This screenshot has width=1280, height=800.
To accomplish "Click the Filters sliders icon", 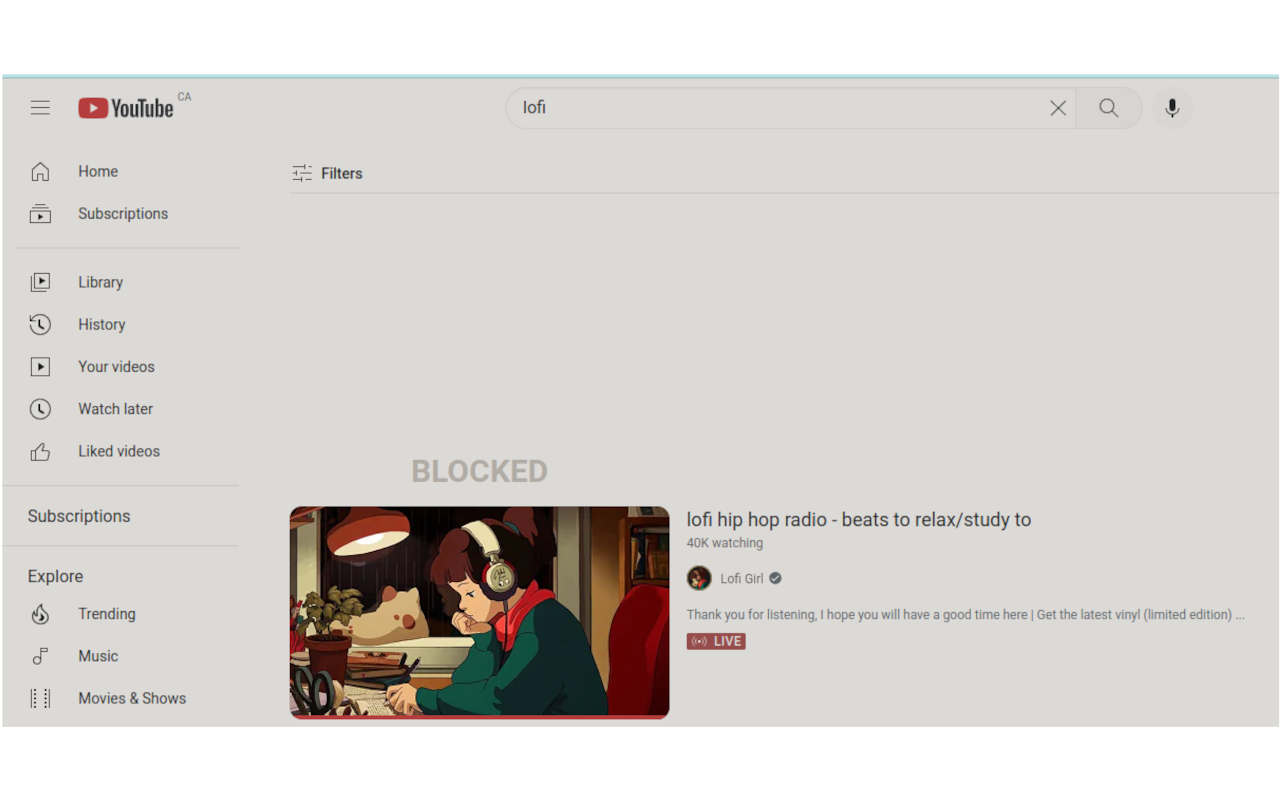I will pos(302,174).
